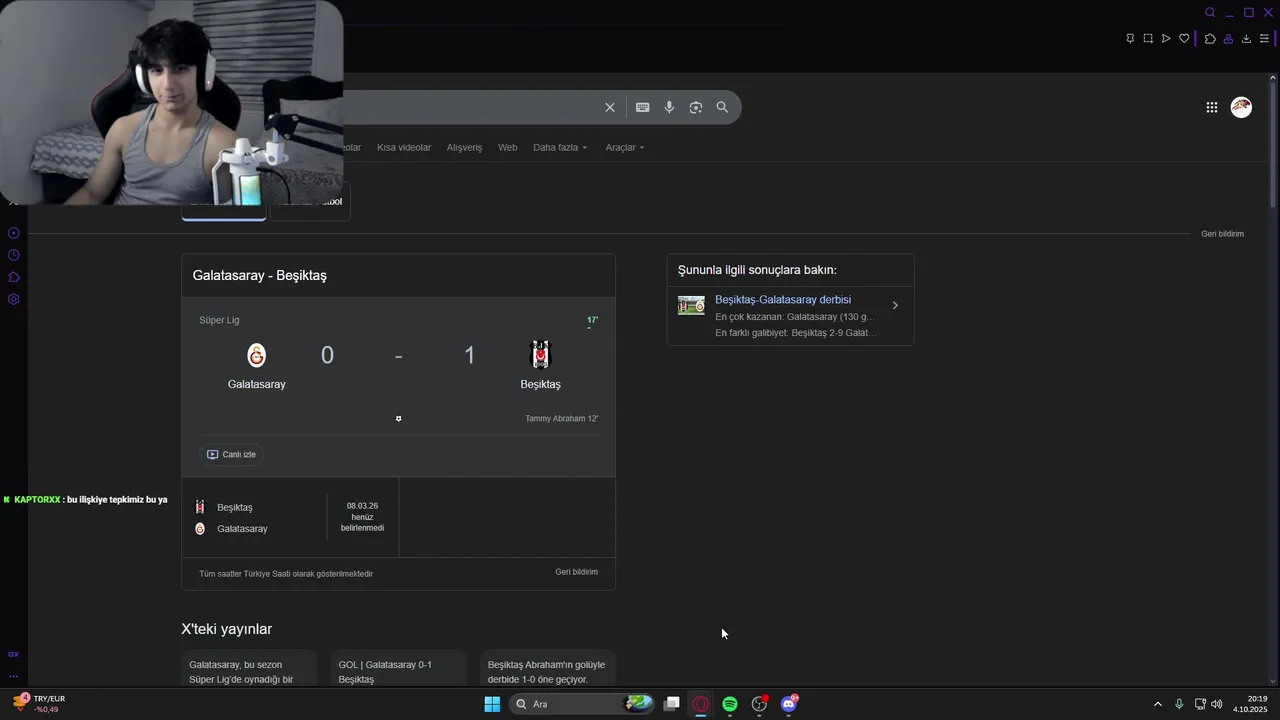1280x720 pixels.
Task: Open Opera profile account icon
Action: (x=1228, y=38)
